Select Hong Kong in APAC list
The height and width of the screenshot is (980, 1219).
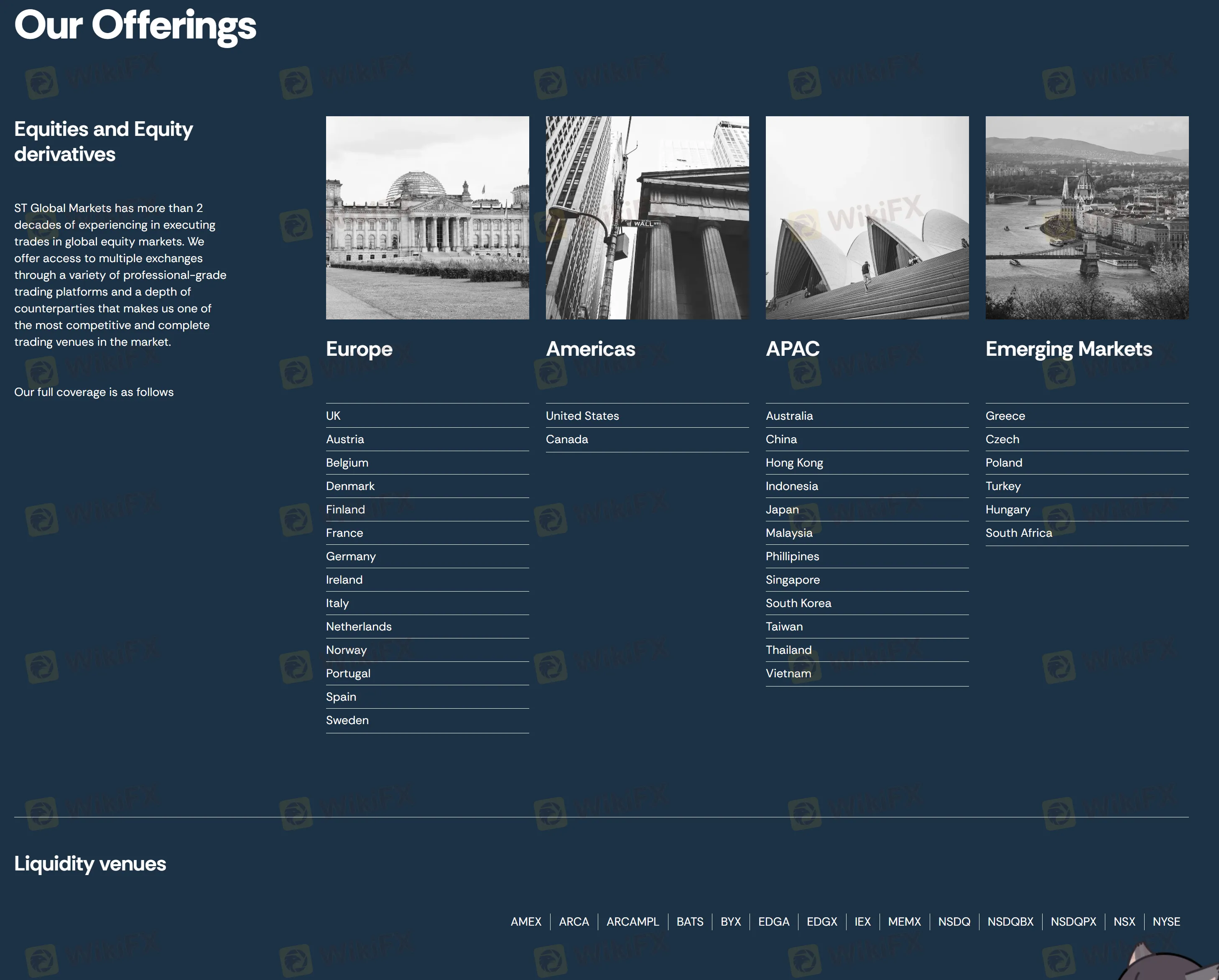[794, 462]
